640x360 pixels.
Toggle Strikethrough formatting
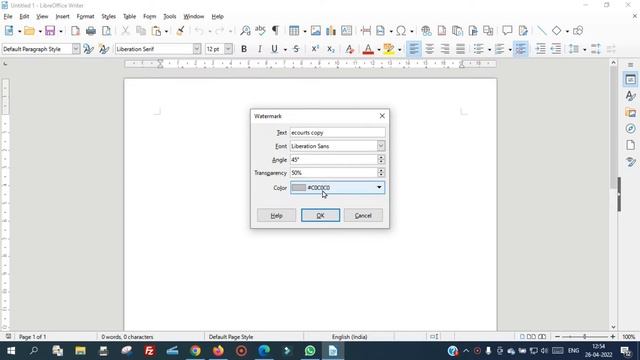click(296, 49)
